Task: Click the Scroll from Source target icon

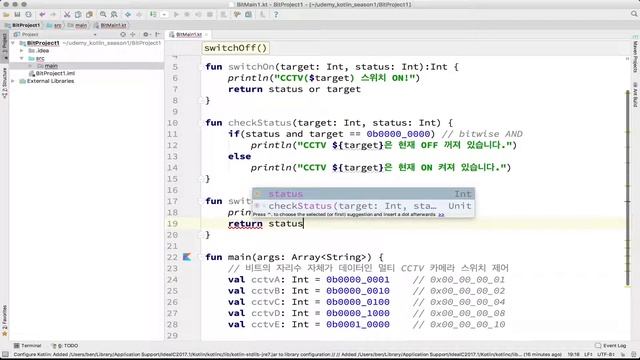Action: [123, 35]
